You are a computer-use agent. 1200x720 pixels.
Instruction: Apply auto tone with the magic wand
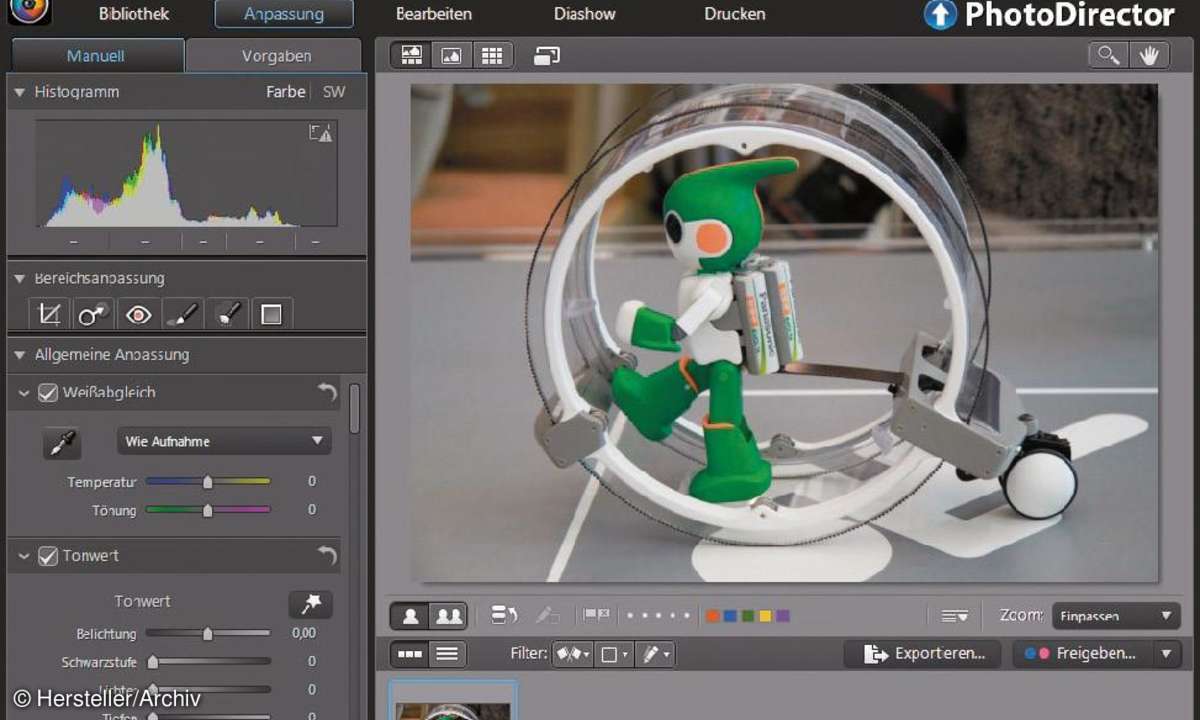pos(311,604)
